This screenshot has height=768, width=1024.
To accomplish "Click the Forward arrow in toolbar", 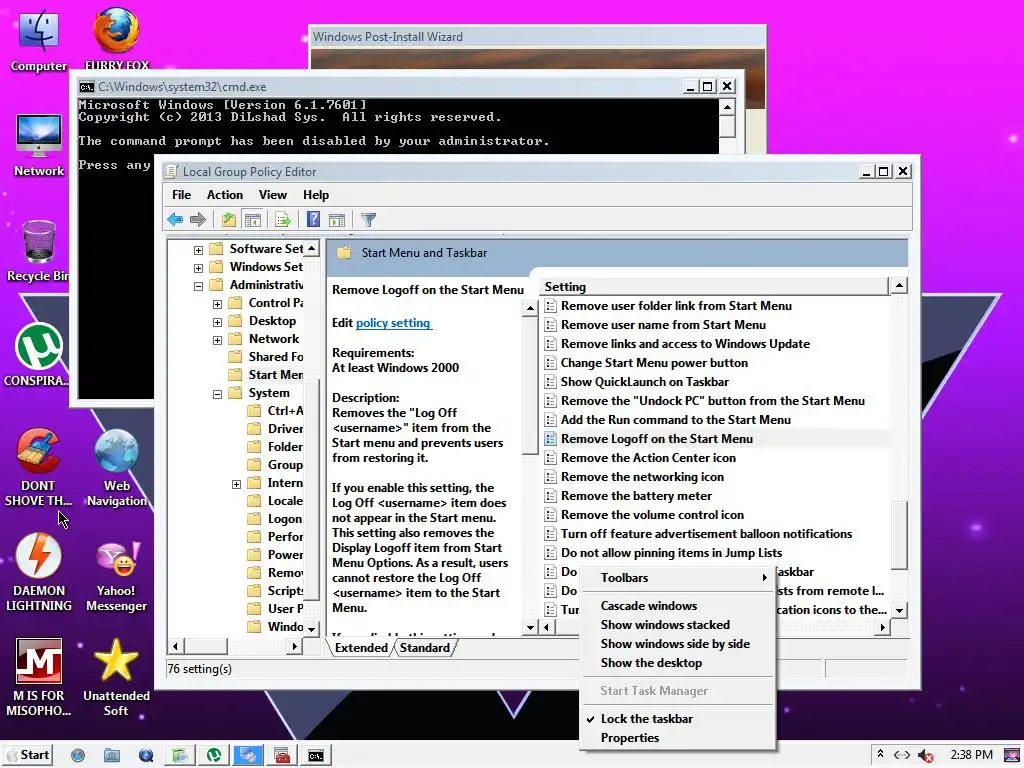I will [x=198, y=219].
